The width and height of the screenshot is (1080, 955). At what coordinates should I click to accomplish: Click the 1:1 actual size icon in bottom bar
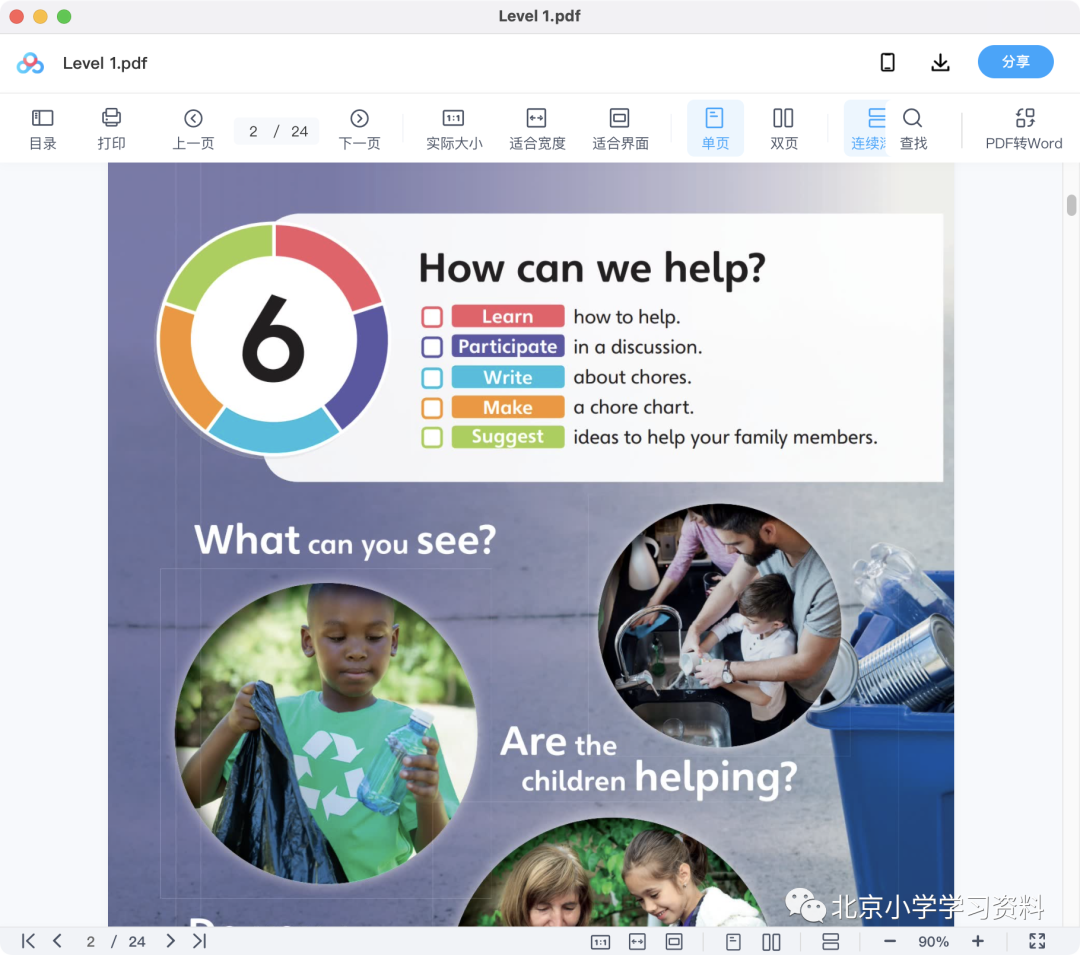click(x=601, y=942)
